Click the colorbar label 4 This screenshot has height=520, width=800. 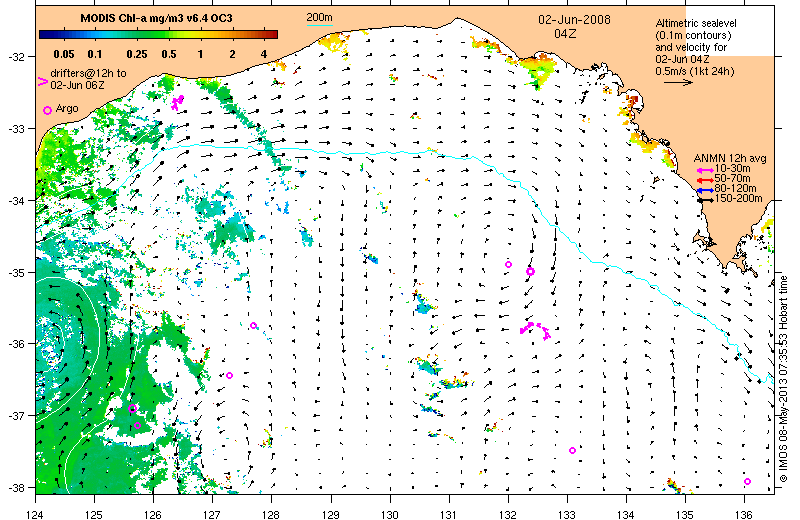tap(264, 54)
